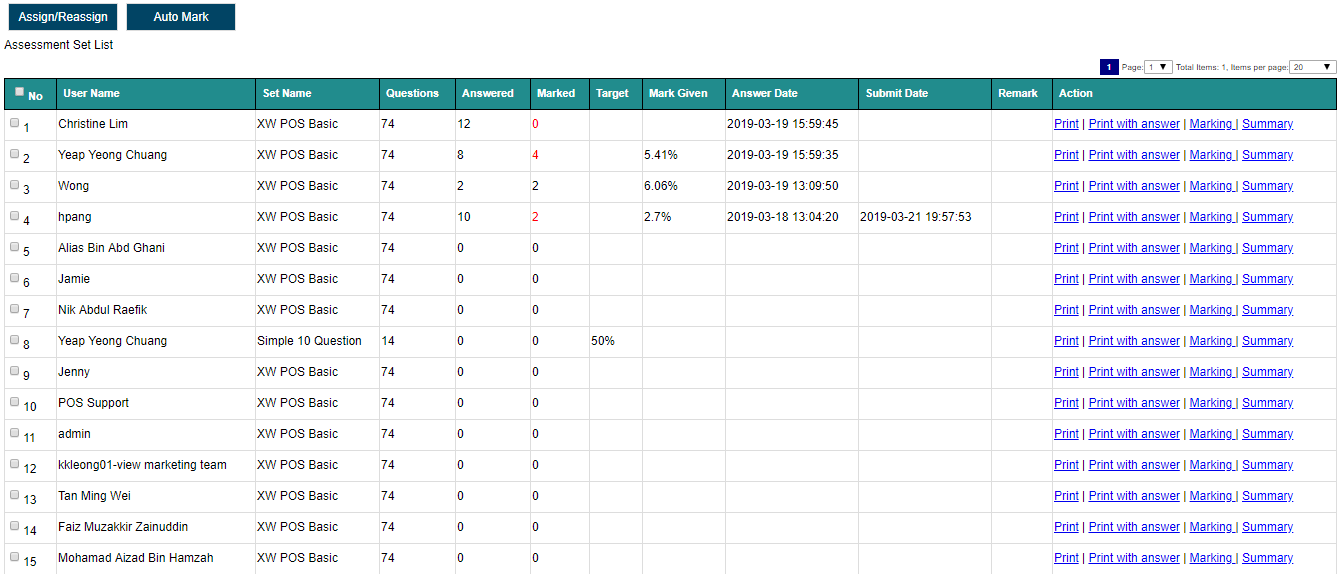Screen dimensions: 1342x574
Task: Click Print link for Tan Ming Wei
Action: (1066, 496)
